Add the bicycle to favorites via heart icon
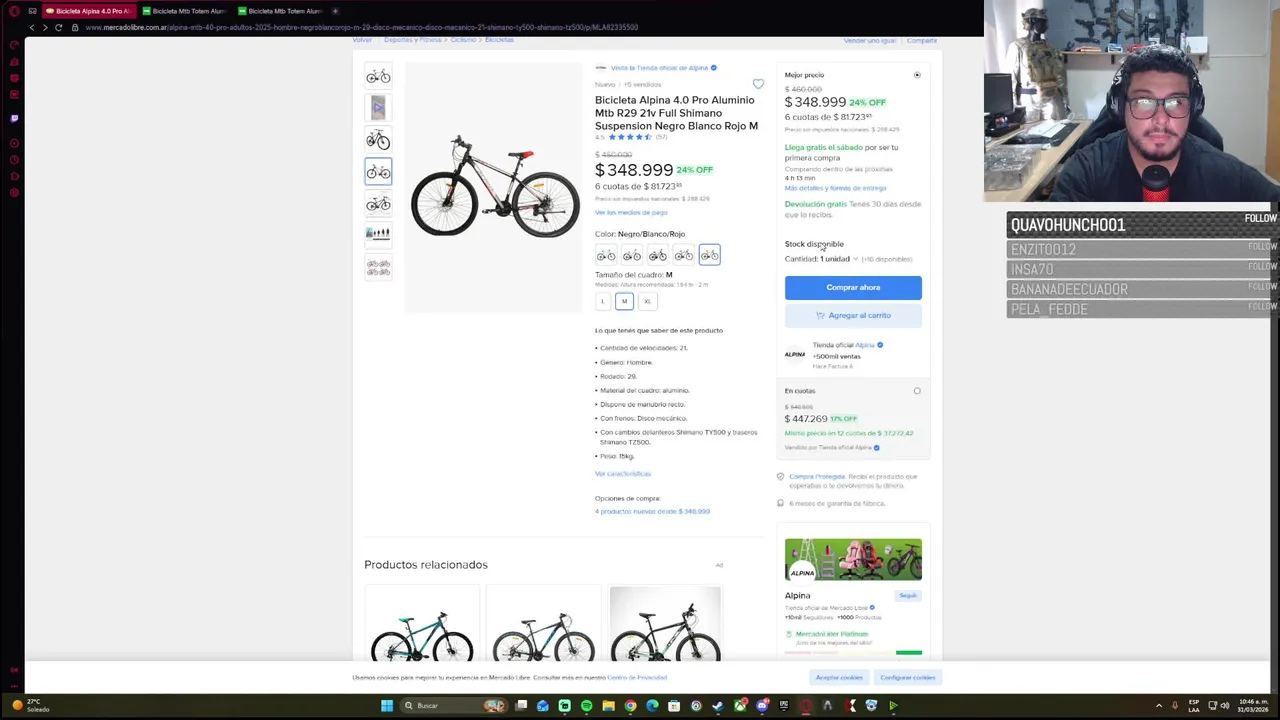 [758, 84]
